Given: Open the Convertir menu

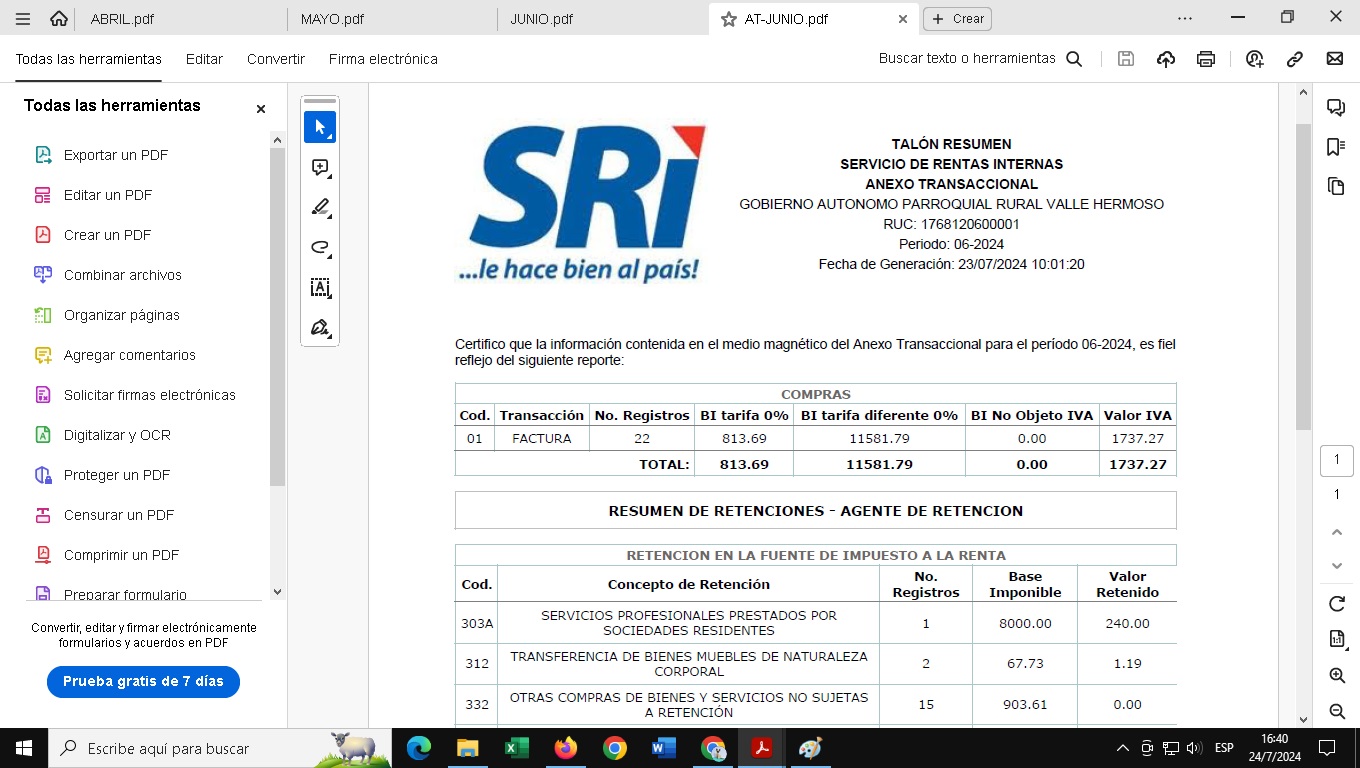Looking at the screenshot, I should click(x=276, y=59).
